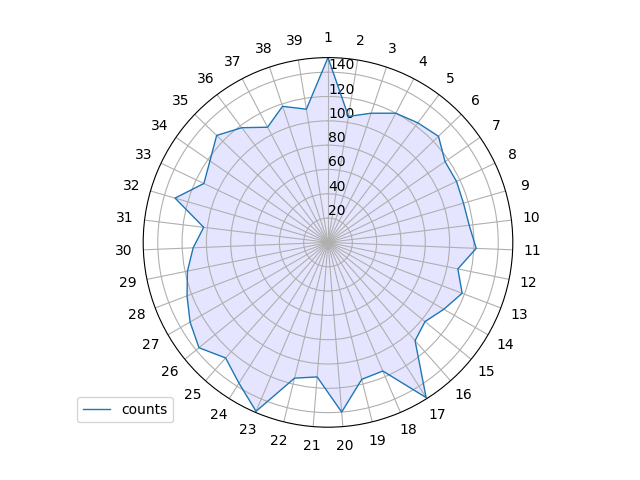The image size is (640, 480).
Task: Click the axis label '36'
Action: click(205, 78)
